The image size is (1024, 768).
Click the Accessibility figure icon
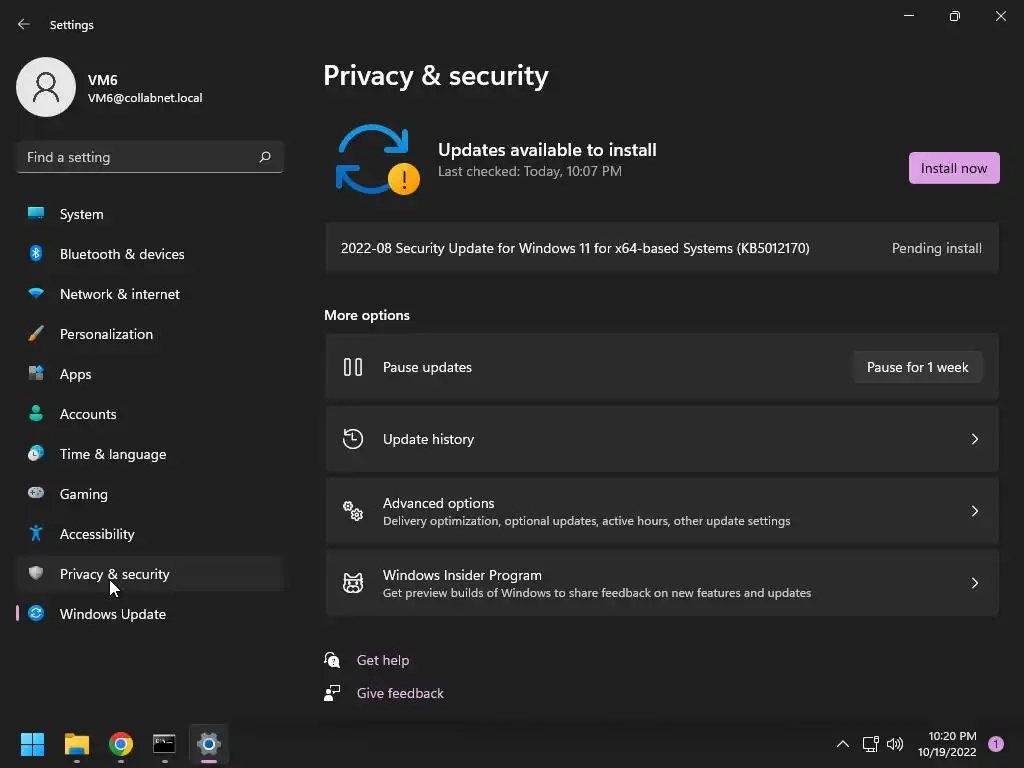(36, 534)
